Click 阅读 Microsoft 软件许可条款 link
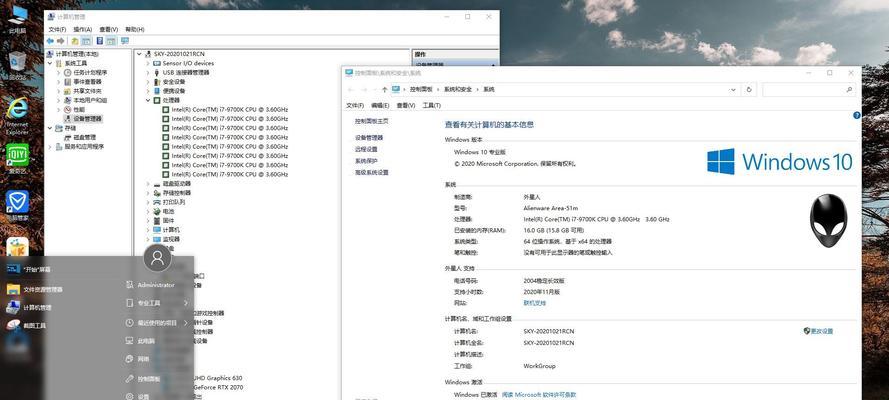 [x=539, y=394]
